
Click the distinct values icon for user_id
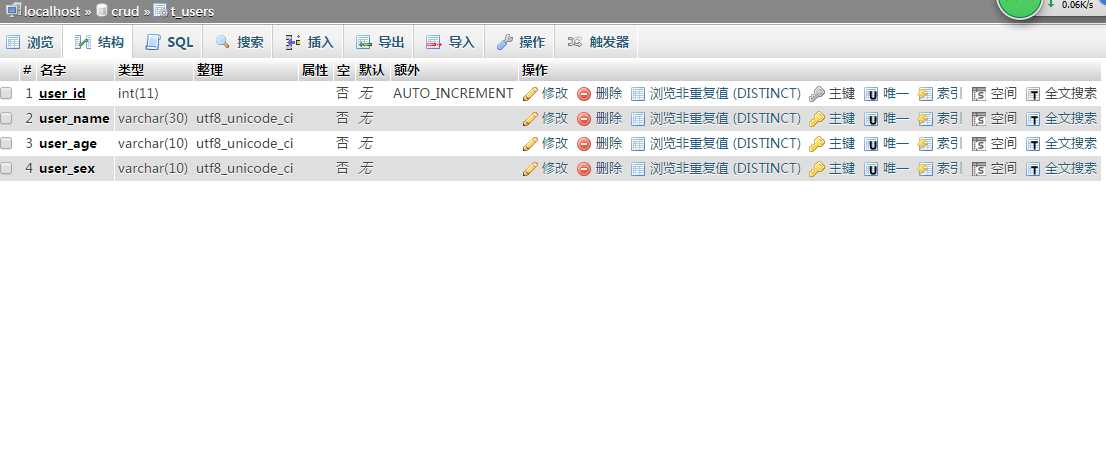coord(638,94)
